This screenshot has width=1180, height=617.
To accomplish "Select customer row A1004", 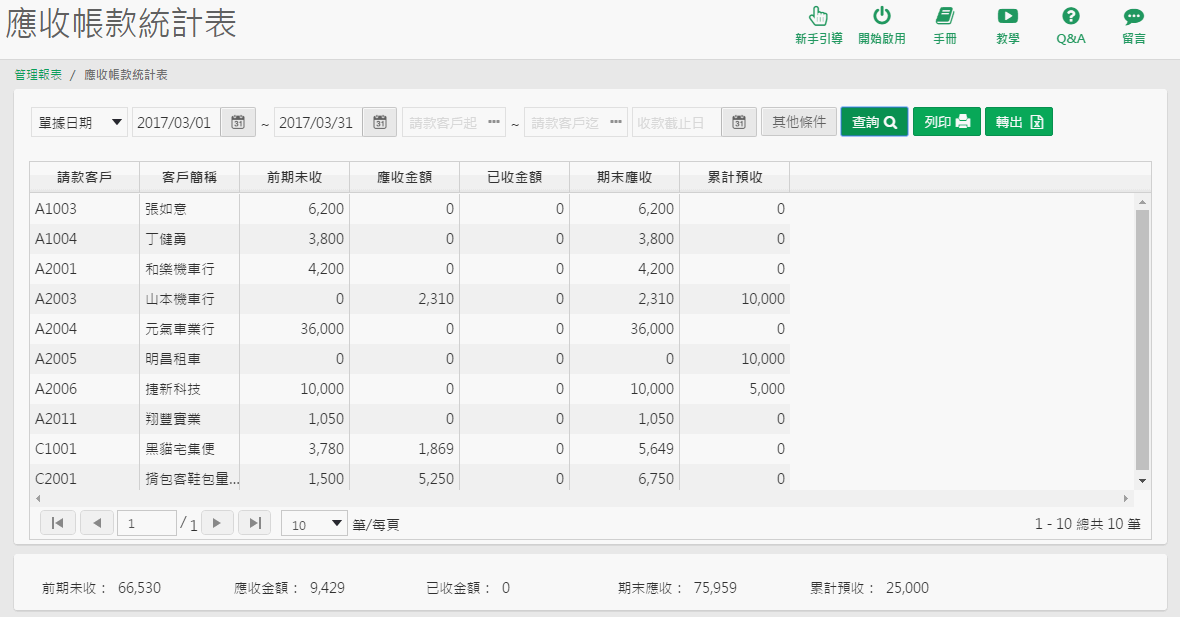I will pos(409,239).
